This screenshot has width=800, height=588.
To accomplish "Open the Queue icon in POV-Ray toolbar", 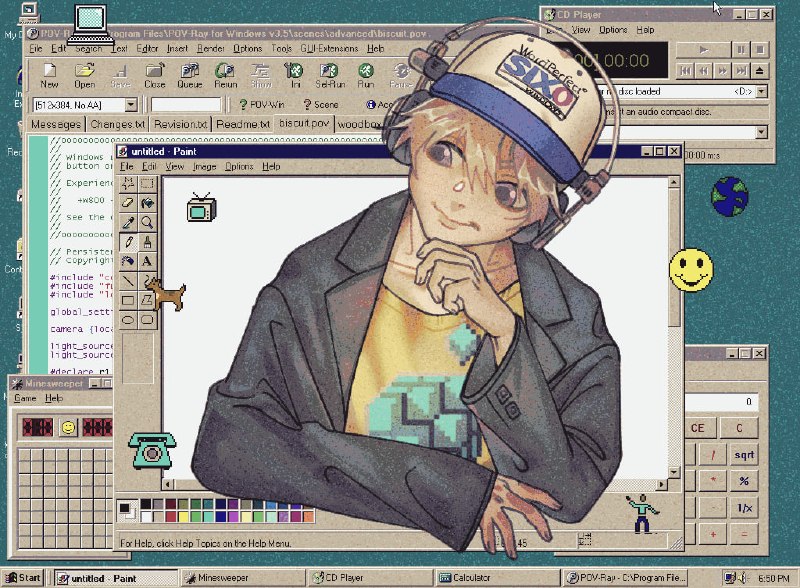I will (189, 76).
